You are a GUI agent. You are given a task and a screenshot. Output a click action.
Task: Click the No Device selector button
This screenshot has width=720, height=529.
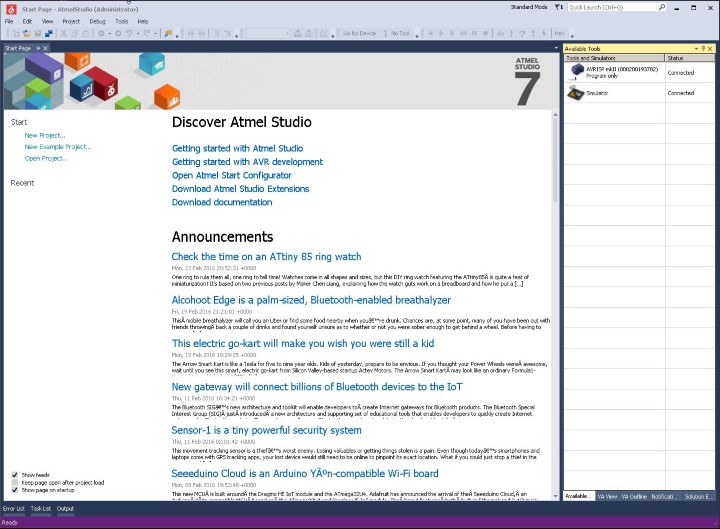[x=360, y=34]
